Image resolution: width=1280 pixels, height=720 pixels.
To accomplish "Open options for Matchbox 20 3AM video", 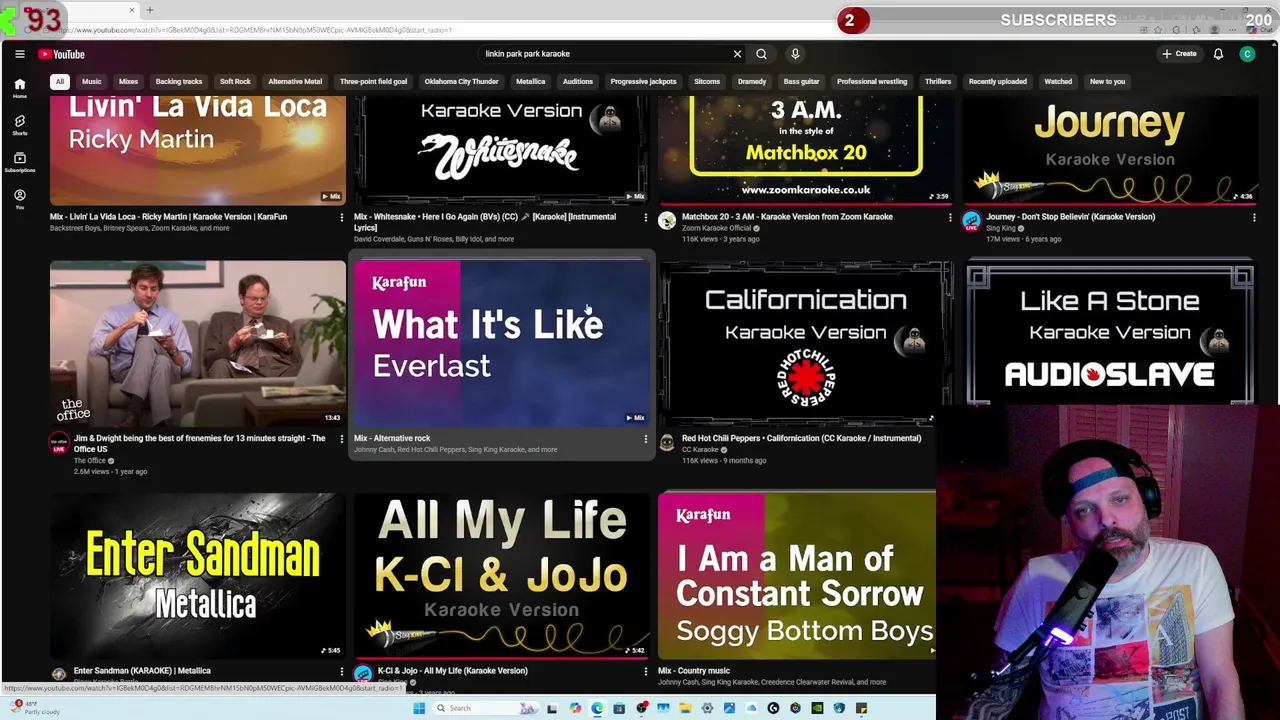I will click(950, 217).
